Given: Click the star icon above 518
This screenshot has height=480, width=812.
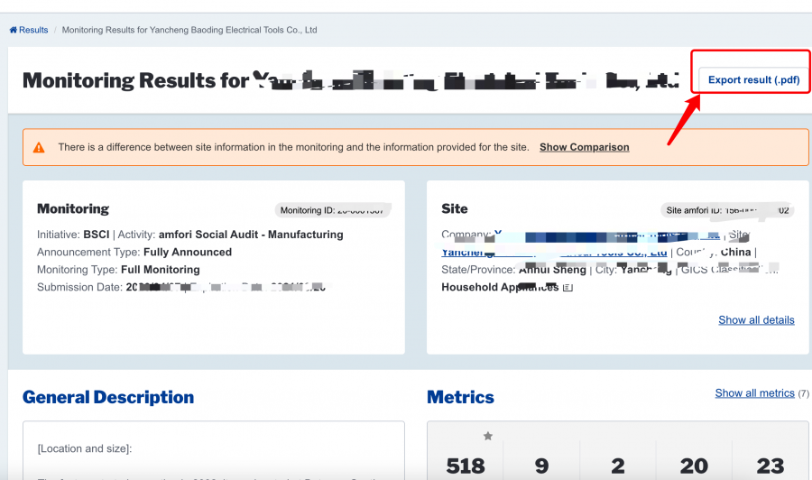Looking at the screenshot, I should point(488,436).
